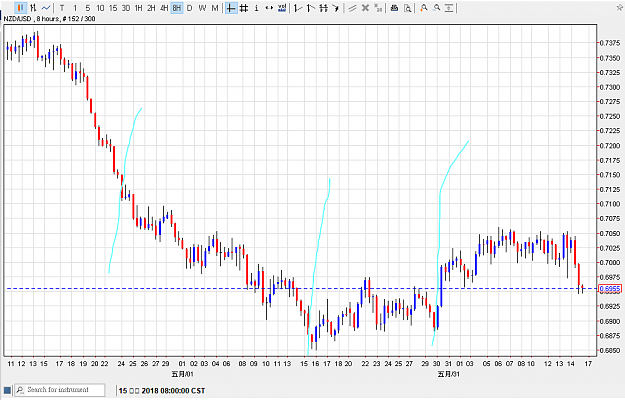Toggle the chart grid icon

click(x=244, y=8)
